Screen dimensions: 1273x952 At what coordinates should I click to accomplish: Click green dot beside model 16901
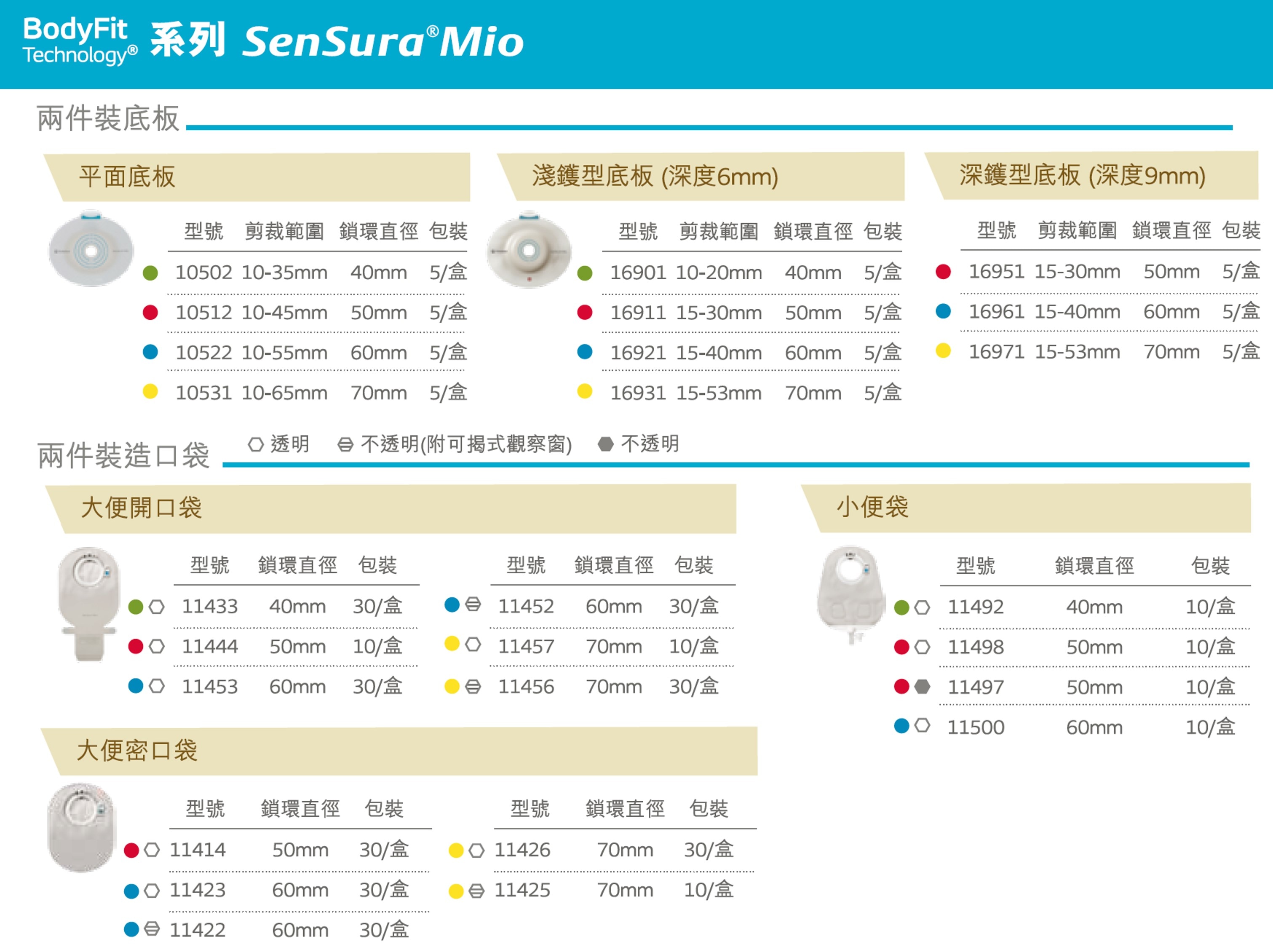[x=585, y=273]
